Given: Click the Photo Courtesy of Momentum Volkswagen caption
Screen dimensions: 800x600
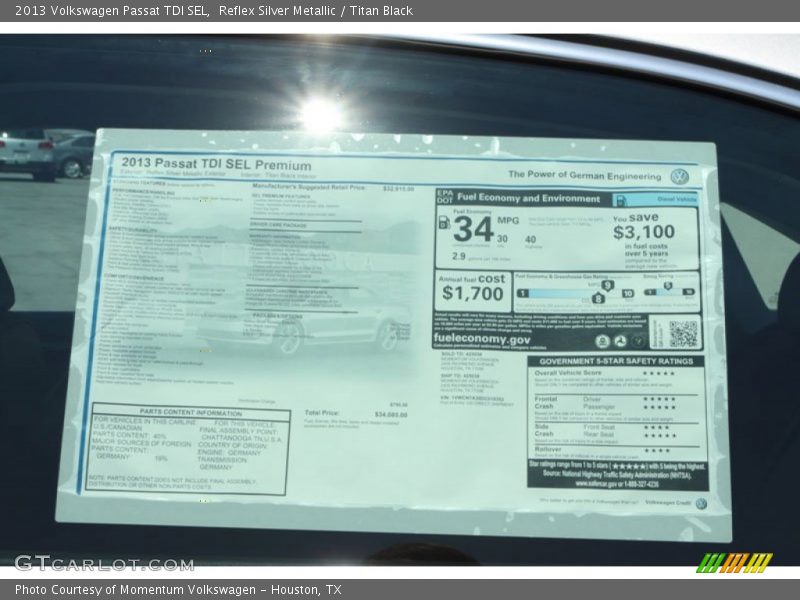Looking at the screenshot, I should point(178,590).
